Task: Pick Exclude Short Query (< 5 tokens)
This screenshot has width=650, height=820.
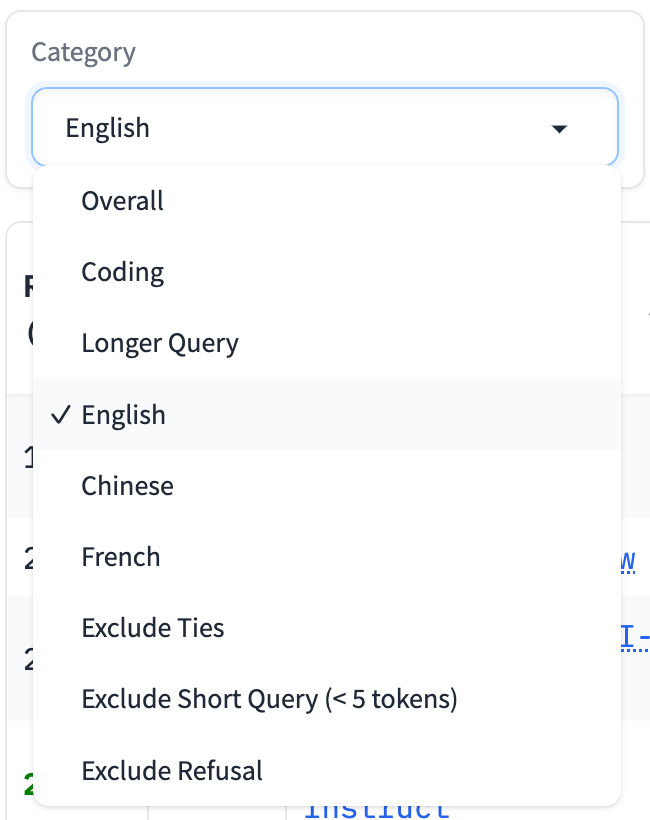Action: coord(269,699)
